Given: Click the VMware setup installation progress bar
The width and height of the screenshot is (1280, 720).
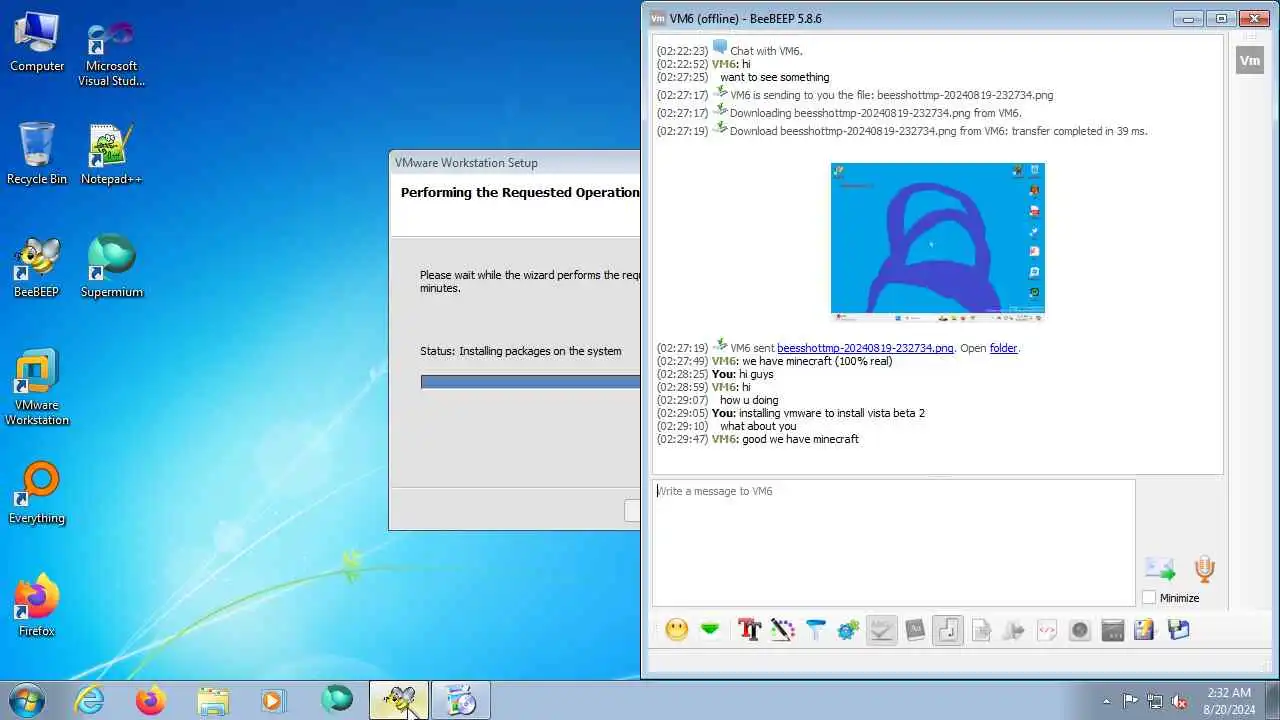Looking at the screenshot, I should click(530, 382).
